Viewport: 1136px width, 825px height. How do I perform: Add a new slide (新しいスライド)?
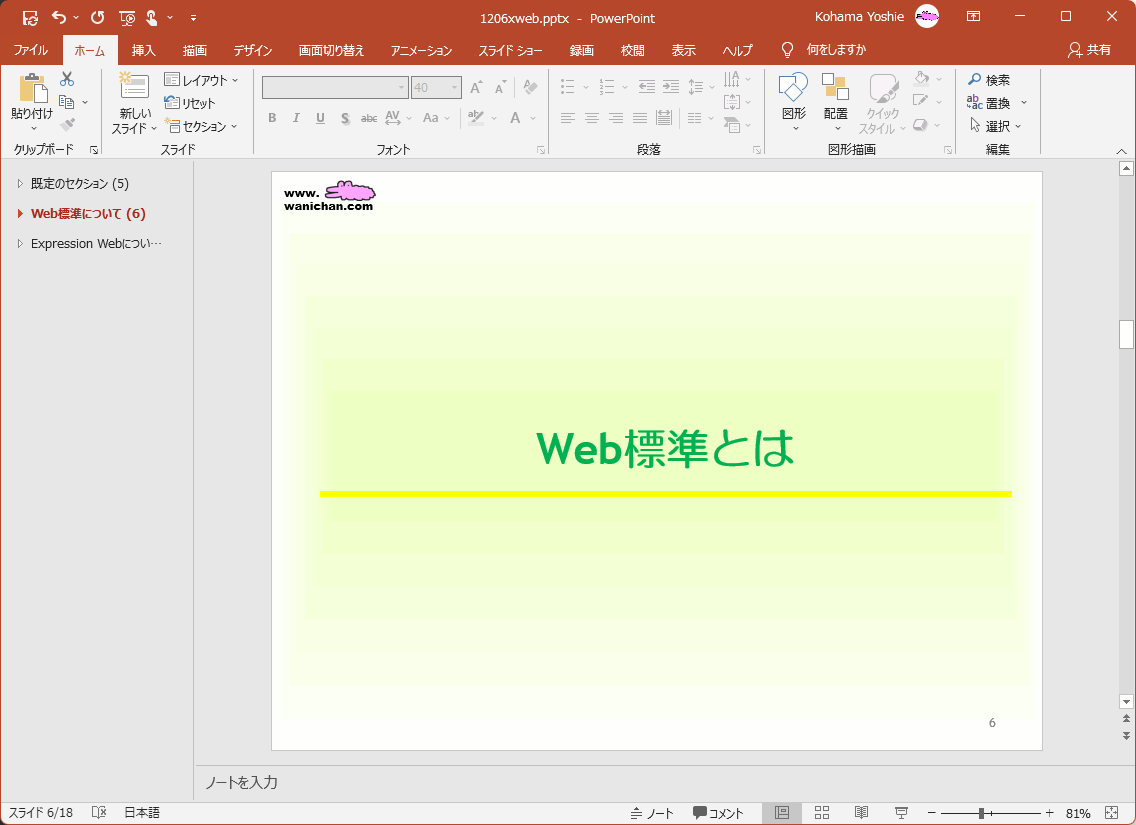tap(135, 102)
